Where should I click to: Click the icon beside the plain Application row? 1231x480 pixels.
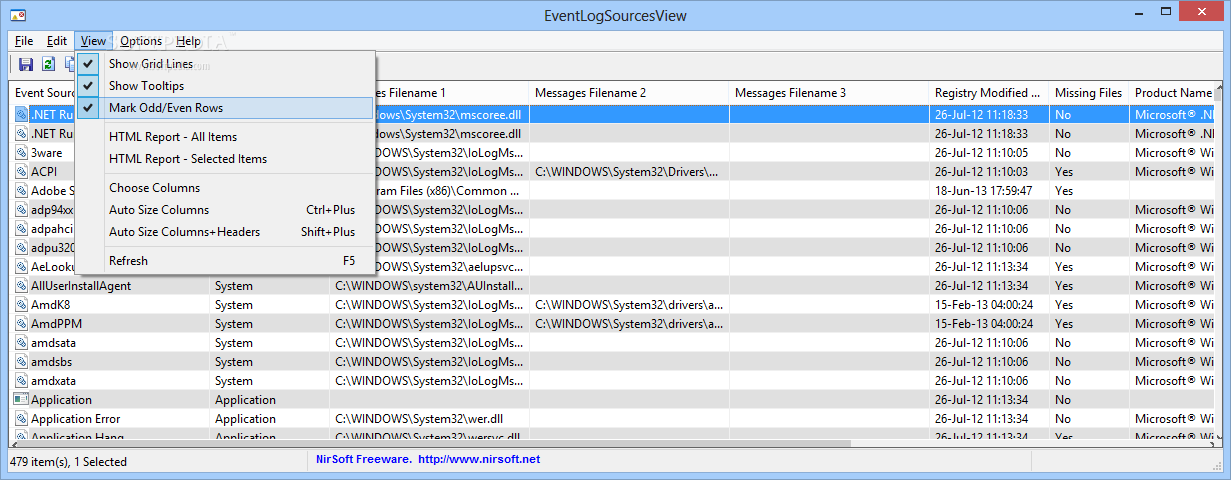point(22,400)
